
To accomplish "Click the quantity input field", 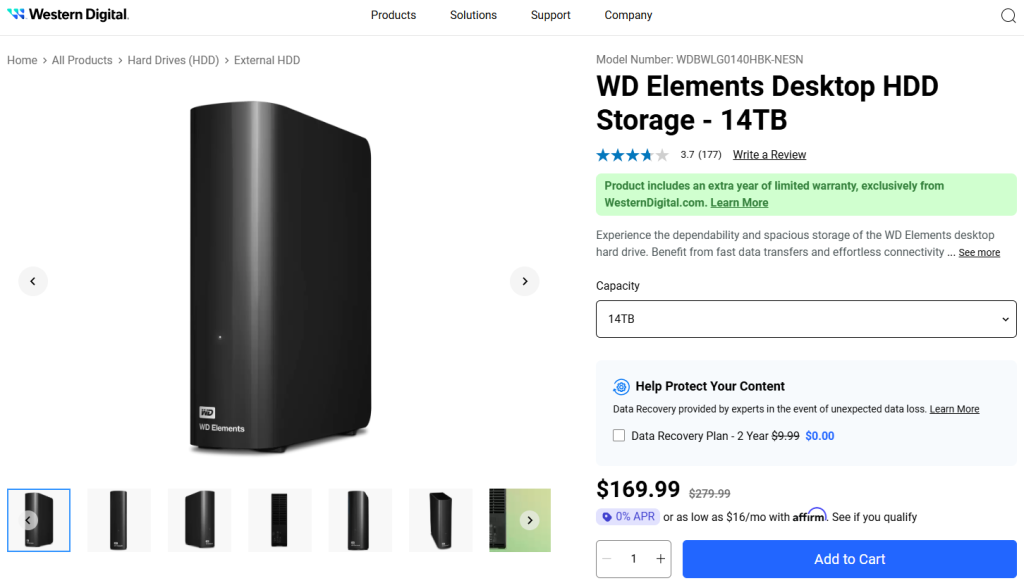I will pos(634,559).
